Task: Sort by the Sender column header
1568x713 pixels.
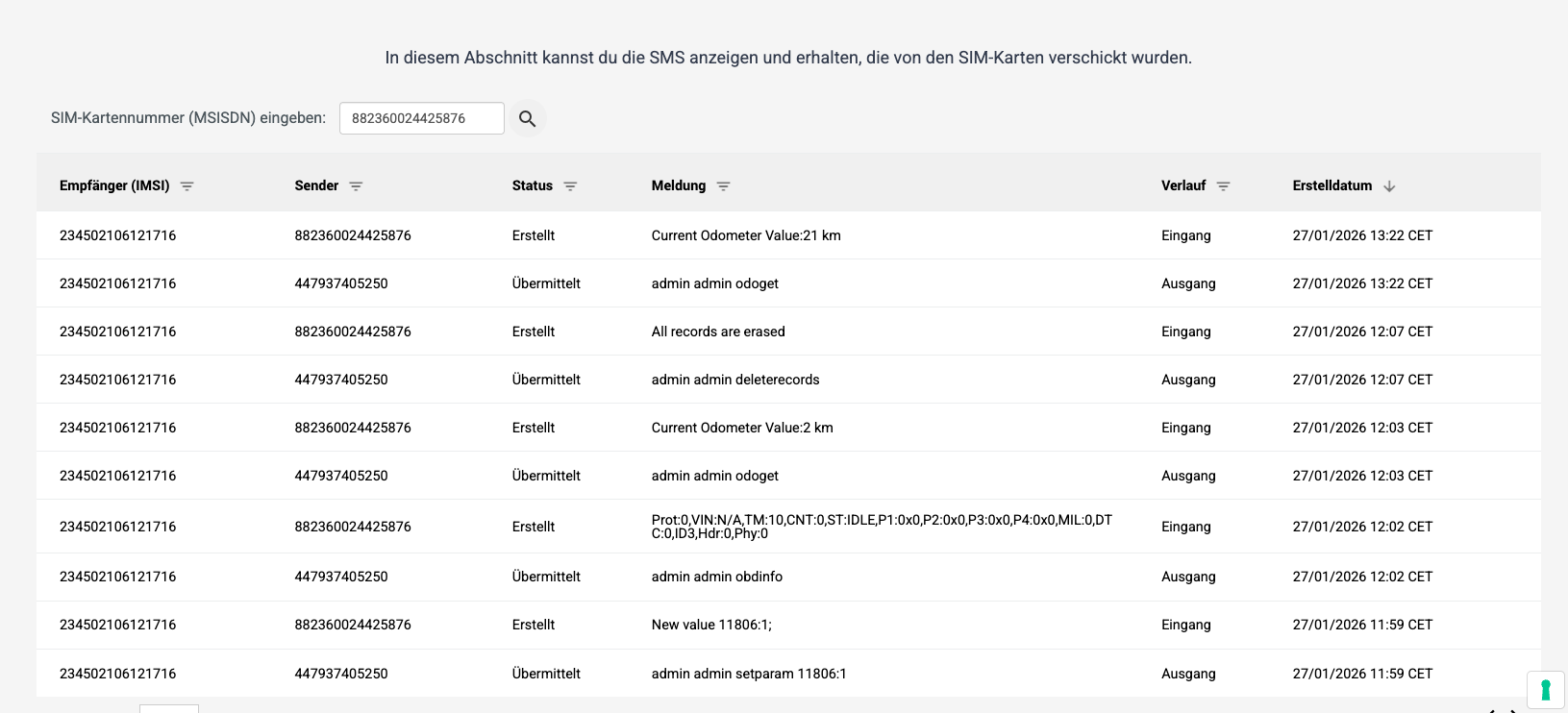Action: 316,185
